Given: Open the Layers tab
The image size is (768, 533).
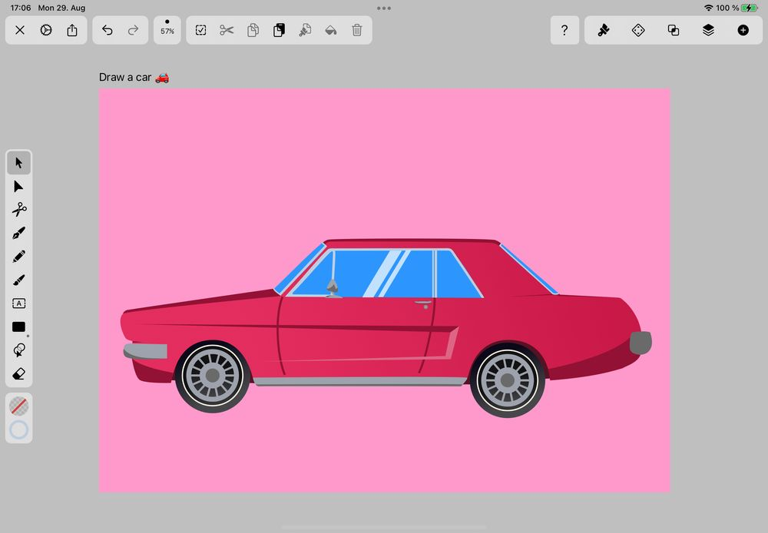Looking at the screenshot, I should point(708,30).
